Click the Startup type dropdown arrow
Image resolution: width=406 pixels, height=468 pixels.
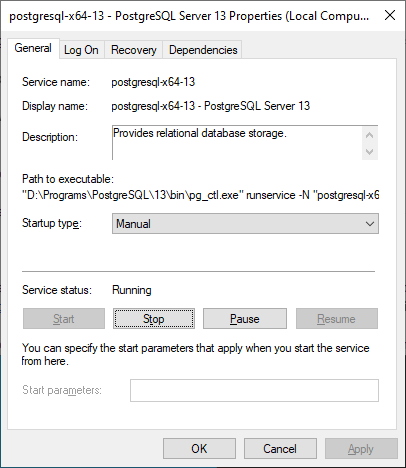(x=370, y=224)
